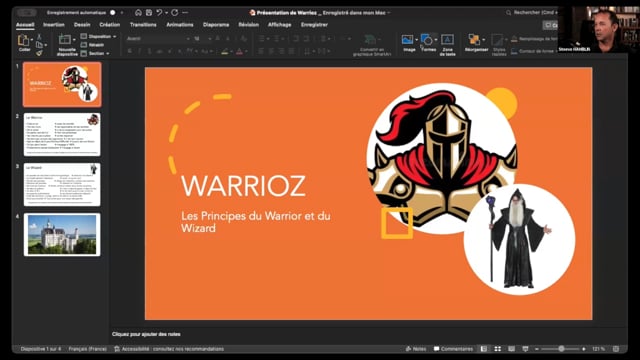Click the zoom in plus icon
Image resolution: width=640 pixels, height=360 pixels.
pos(584,349)
